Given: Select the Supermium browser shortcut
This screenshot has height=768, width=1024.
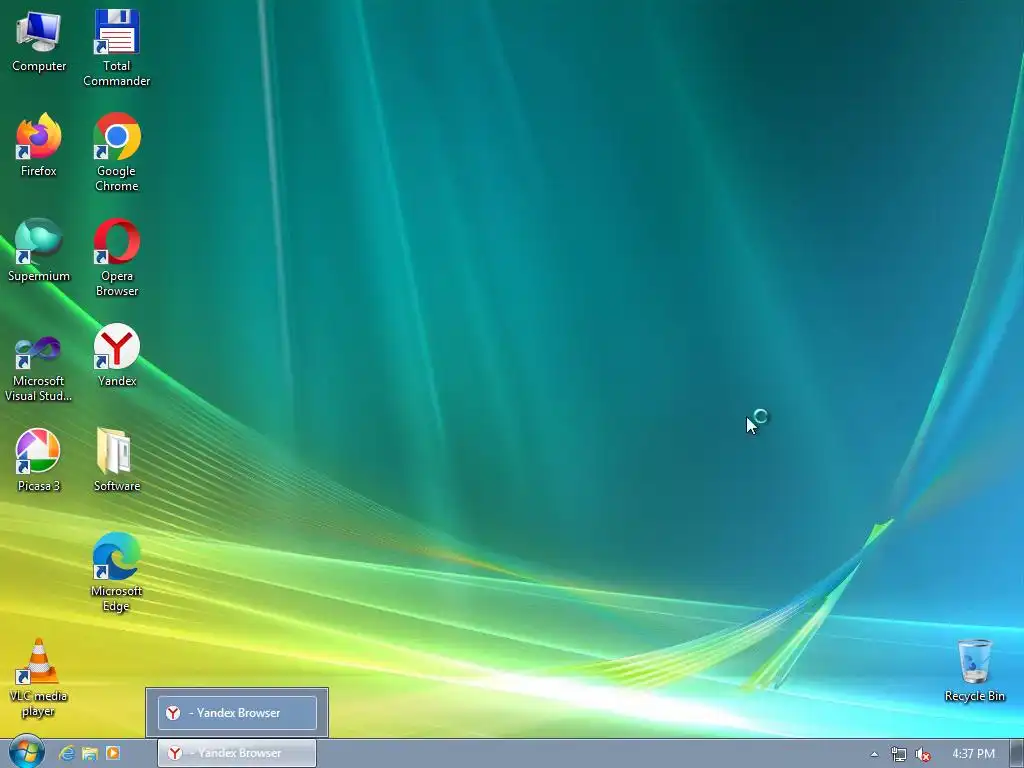Looking at the screenshot, I should 39,250.
